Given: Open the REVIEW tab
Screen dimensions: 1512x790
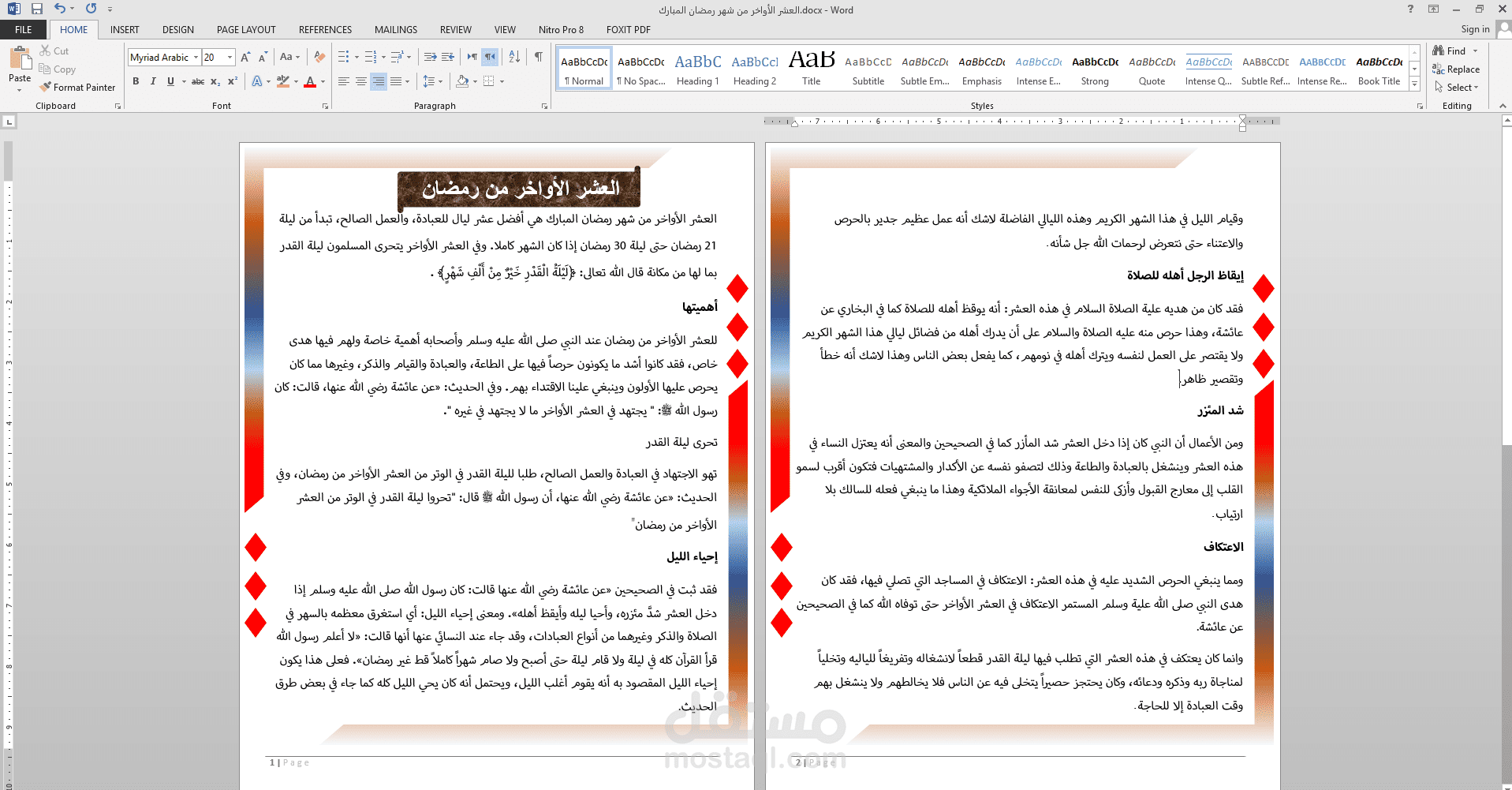Looking at the screenshot, I should pyautogui.click(x=456, y=30).
